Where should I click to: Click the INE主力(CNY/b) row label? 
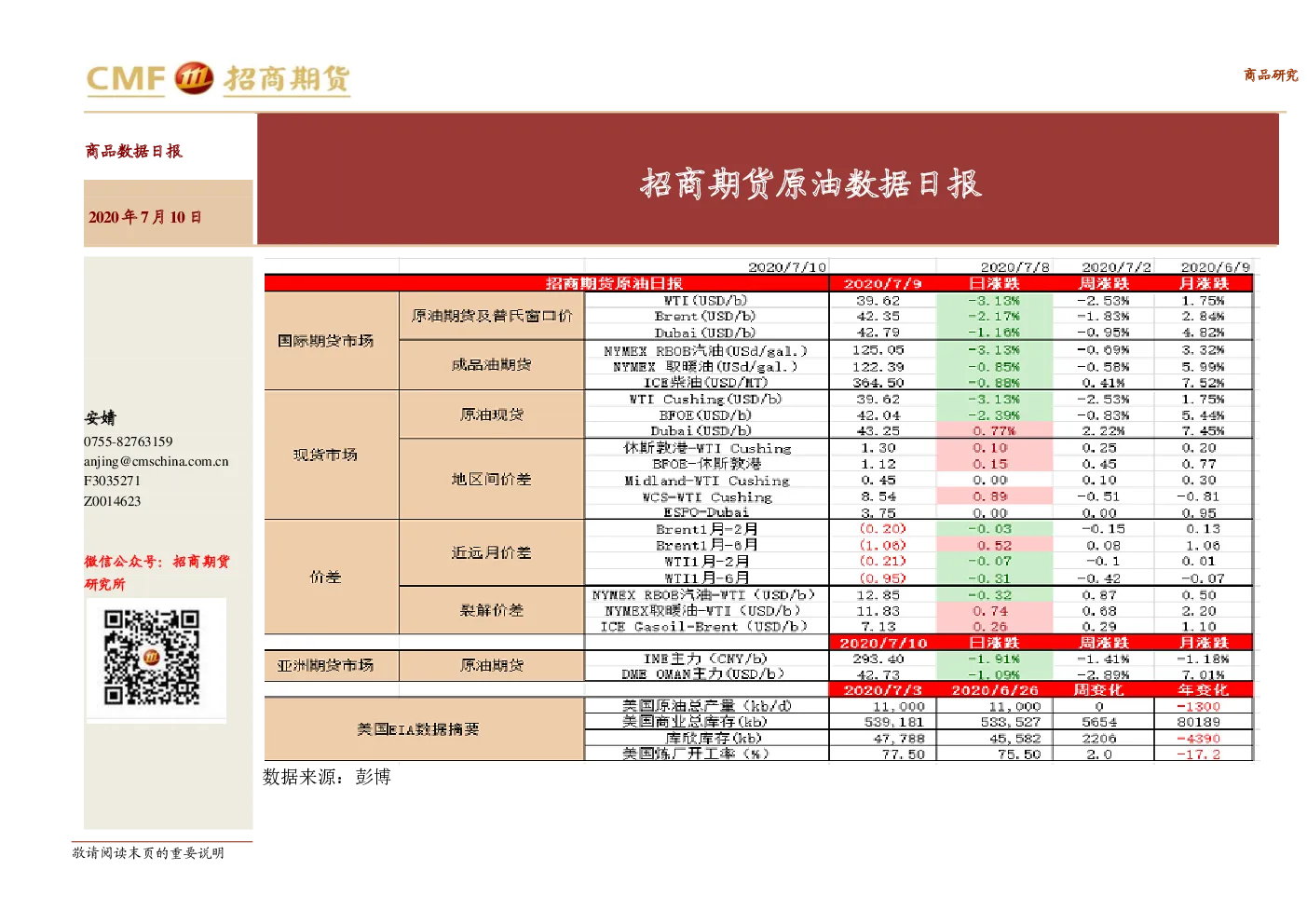pyautogui.click(x=705, y=659)
